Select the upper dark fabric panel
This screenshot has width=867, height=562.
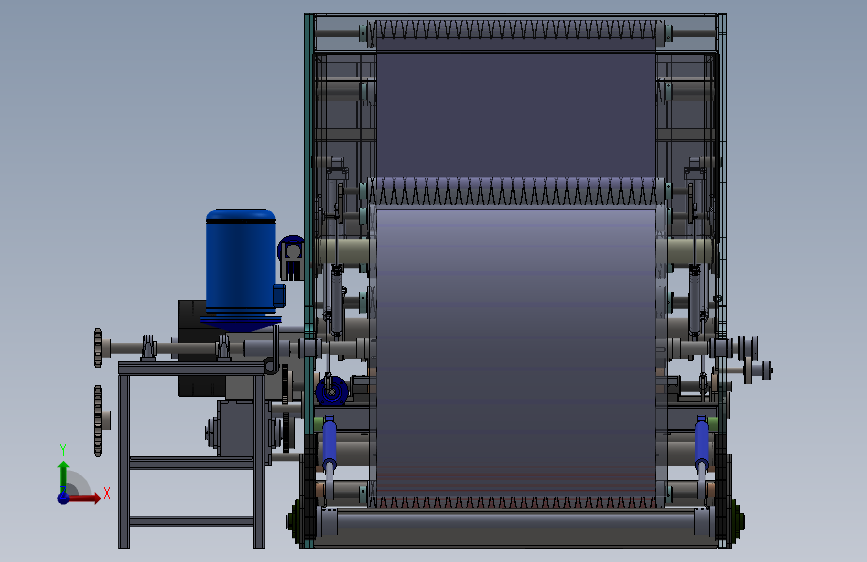pyautogui.click(x=515, y=115)
